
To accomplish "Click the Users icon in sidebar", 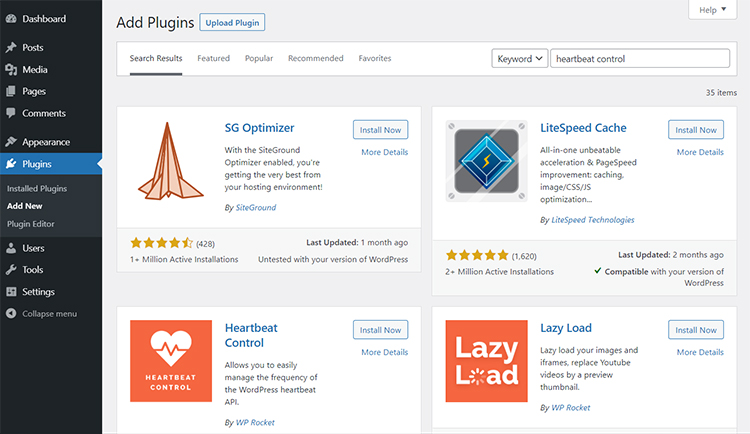I will (x=10, y=248).
